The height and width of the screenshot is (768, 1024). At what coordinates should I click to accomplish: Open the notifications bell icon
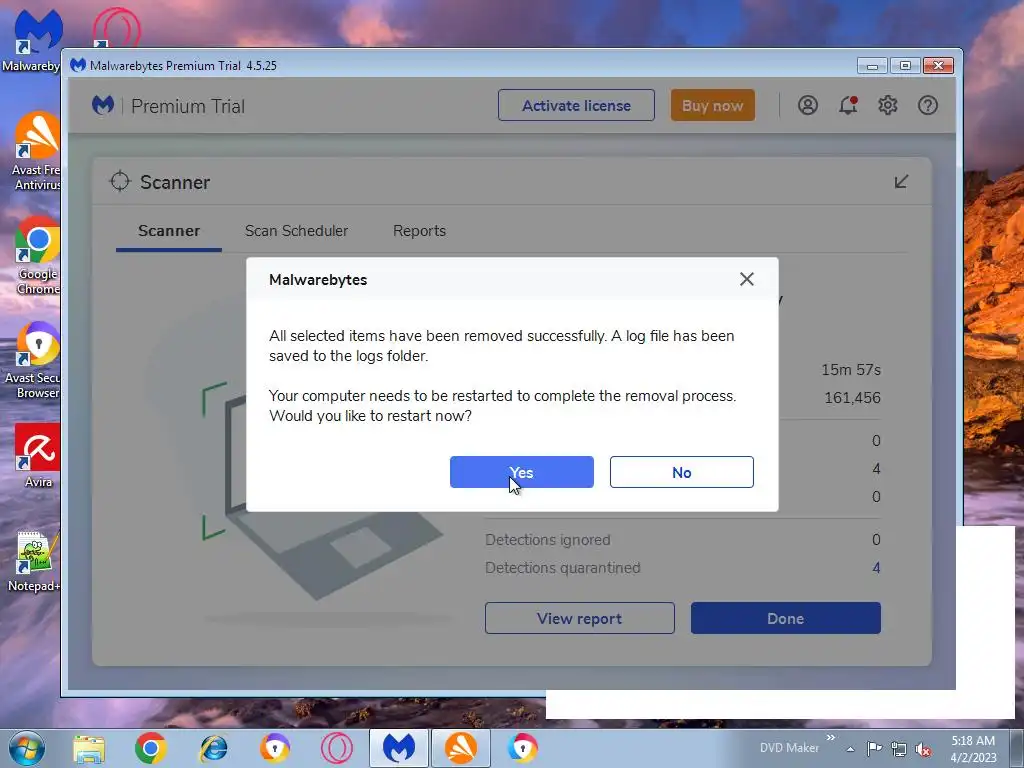click(x=848, y=105)
